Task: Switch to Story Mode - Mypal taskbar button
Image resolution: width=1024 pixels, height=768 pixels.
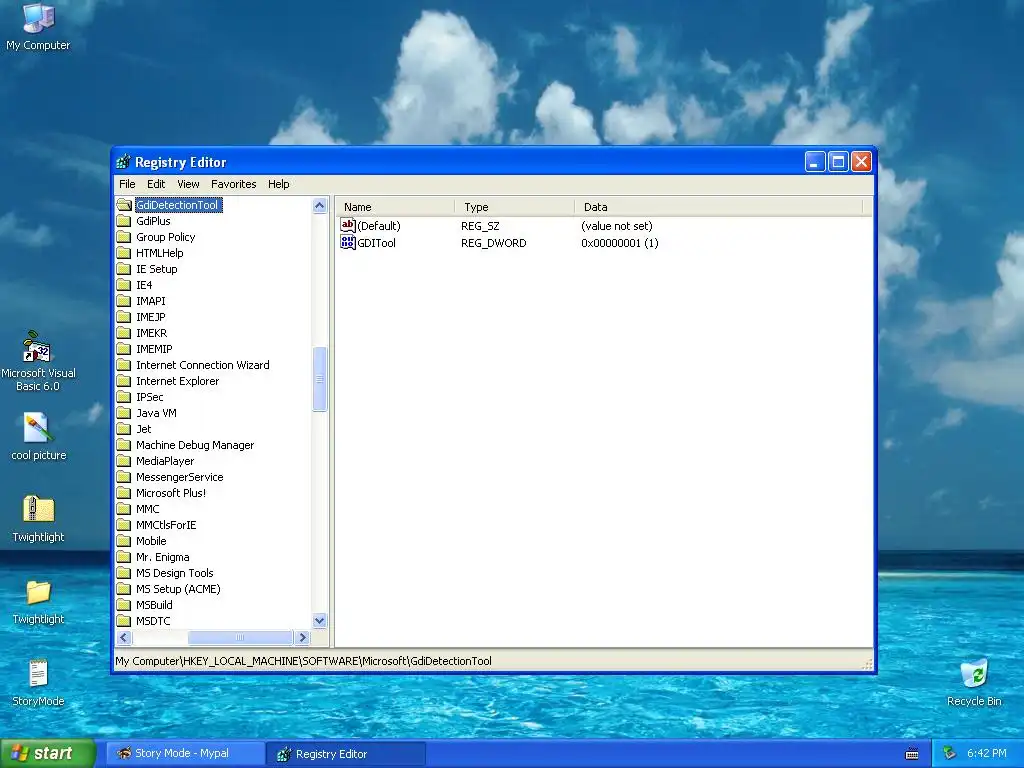Action: 184,754
